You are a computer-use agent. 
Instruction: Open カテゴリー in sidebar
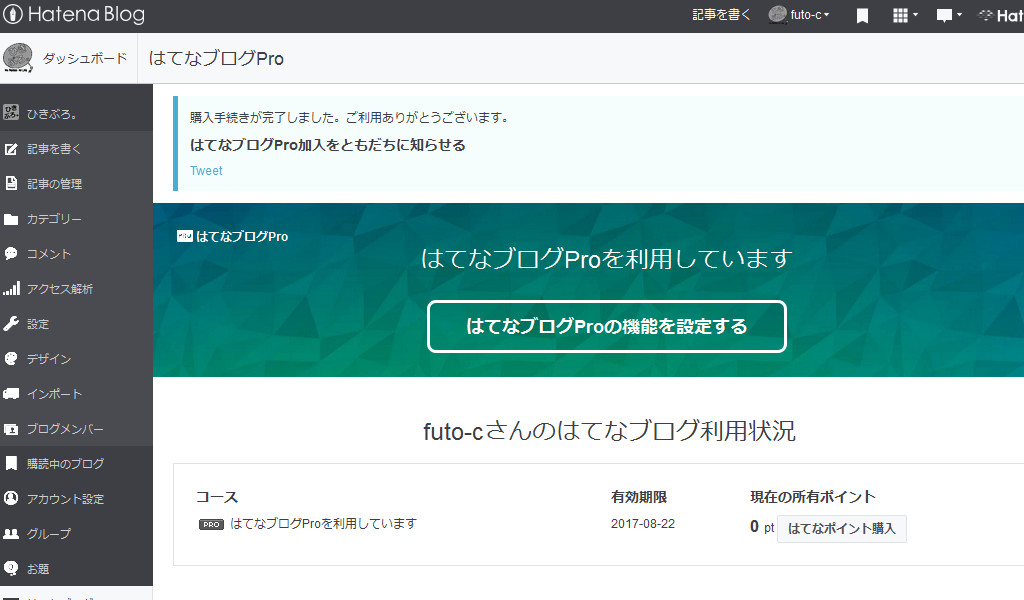pyautogui.click(x=54, y=219)
